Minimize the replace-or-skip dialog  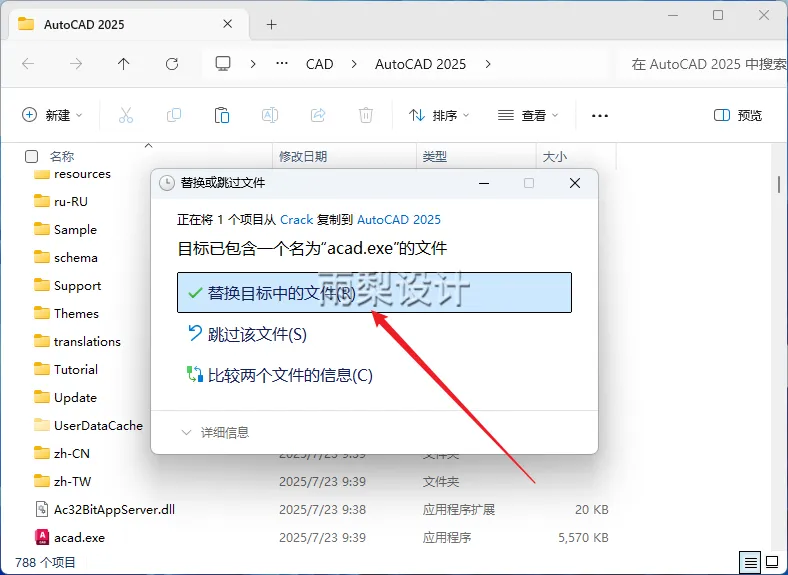coord(484,183)
